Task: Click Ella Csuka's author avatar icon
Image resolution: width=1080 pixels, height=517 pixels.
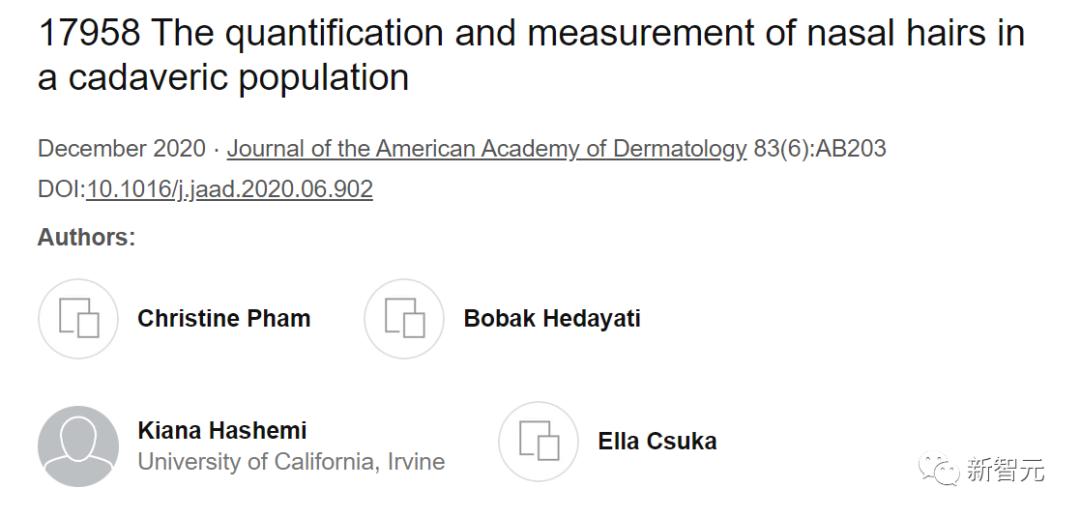Action: 538,441
